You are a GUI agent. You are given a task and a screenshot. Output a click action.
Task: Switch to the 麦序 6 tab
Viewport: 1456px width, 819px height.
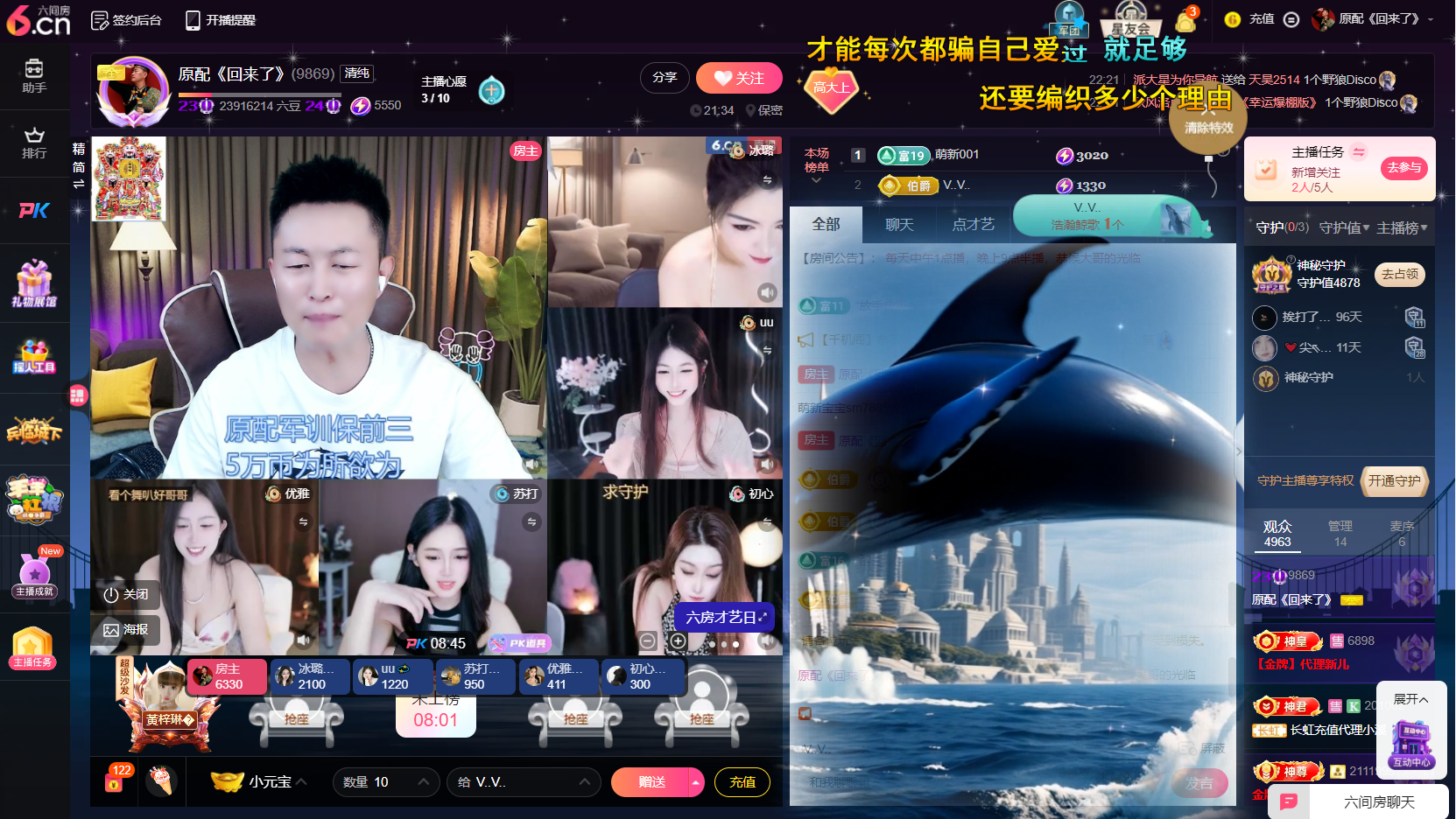1402,534
